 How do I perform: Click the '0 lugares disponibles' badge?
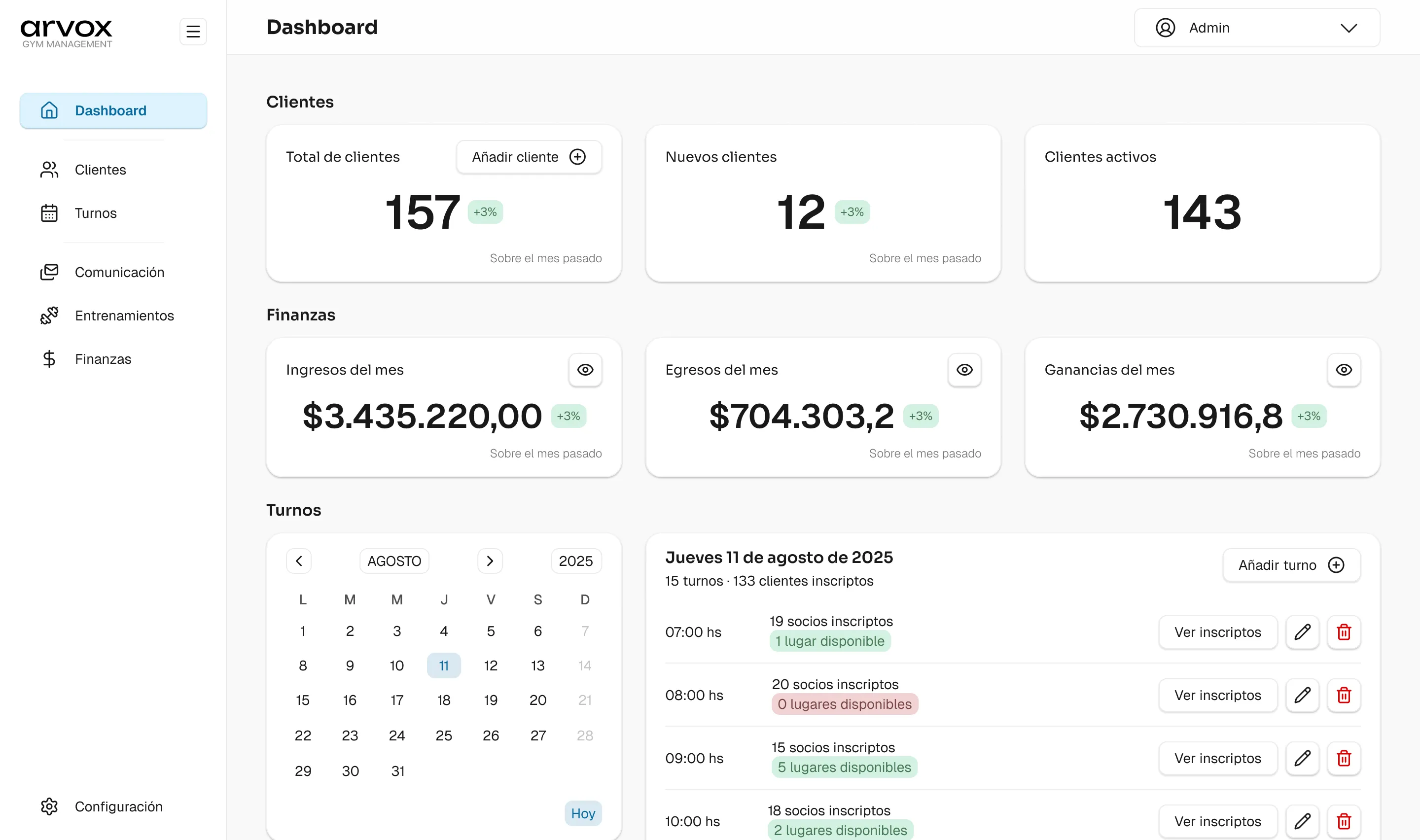coord(845,704)
